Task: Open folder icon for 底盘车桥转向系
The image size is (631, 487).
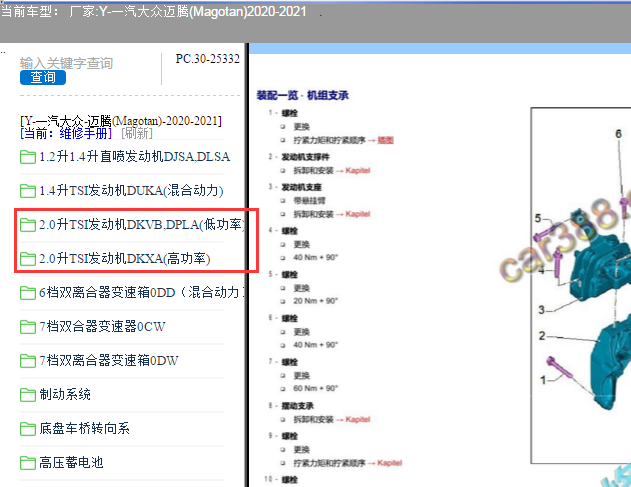Action: coord(28,429)
